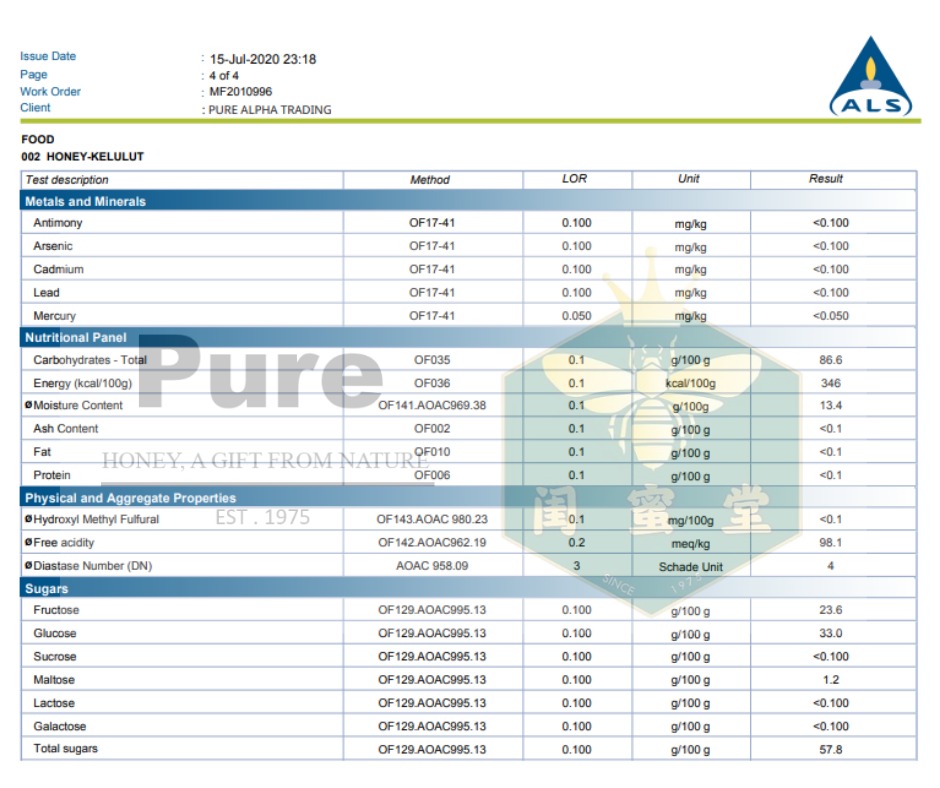Click the Test description column header
The width and height of the screenshot is (940, 788).
click(67, 180)
